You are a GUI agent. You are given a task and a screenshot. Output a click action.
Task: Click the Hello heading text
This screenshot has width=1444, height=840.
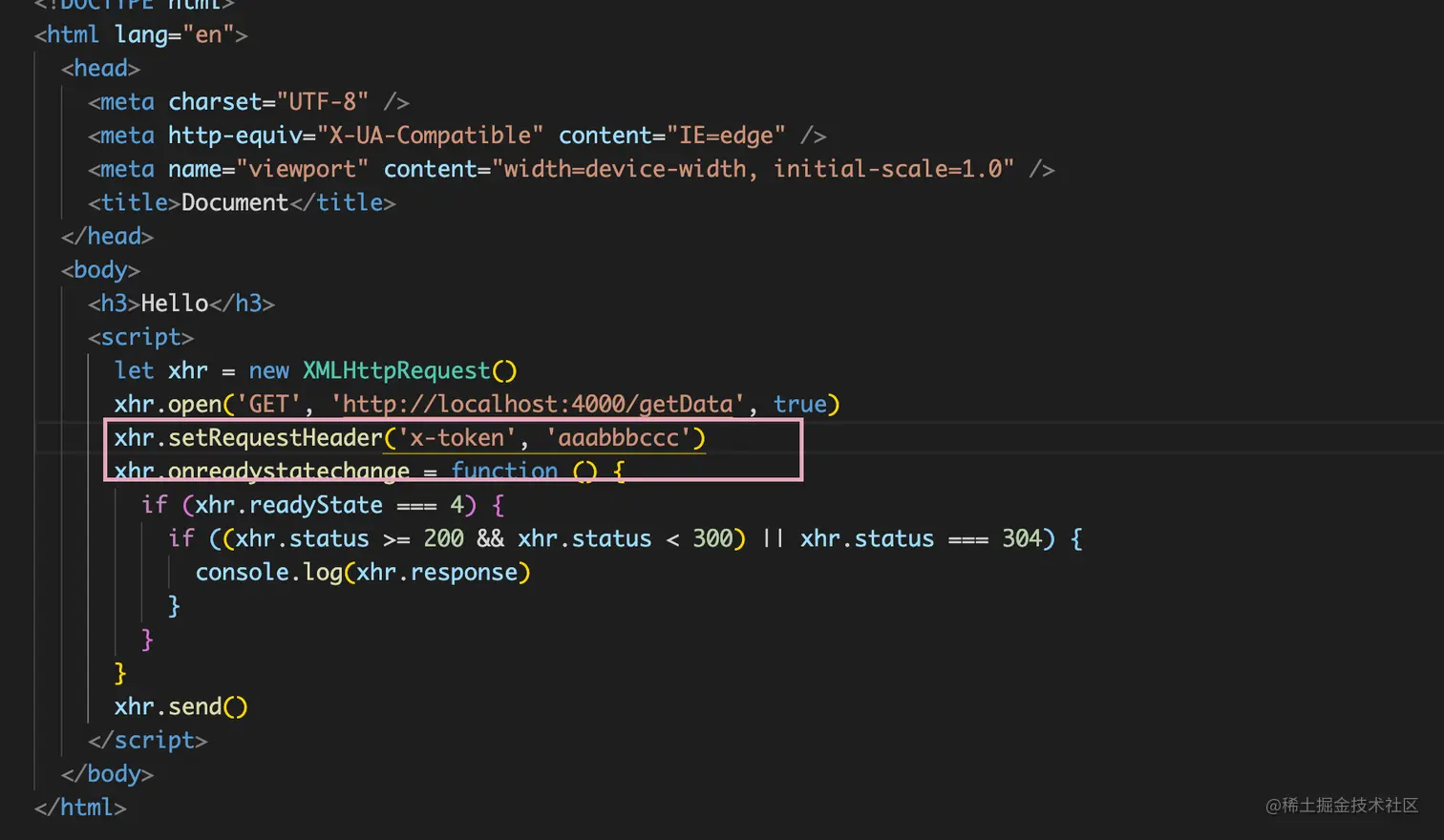[175, 304]
